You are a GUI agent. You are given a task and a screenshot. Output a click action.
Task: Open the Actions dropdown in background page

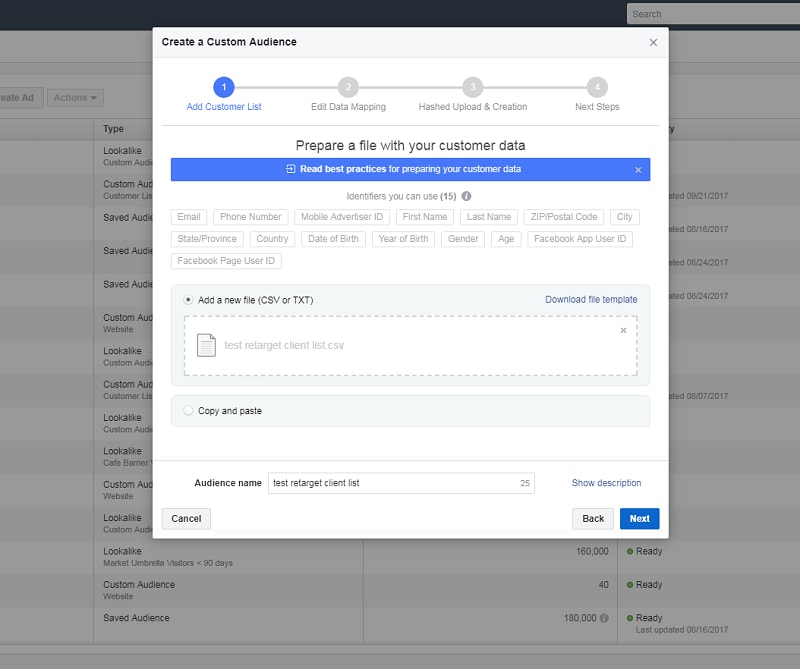75,97
